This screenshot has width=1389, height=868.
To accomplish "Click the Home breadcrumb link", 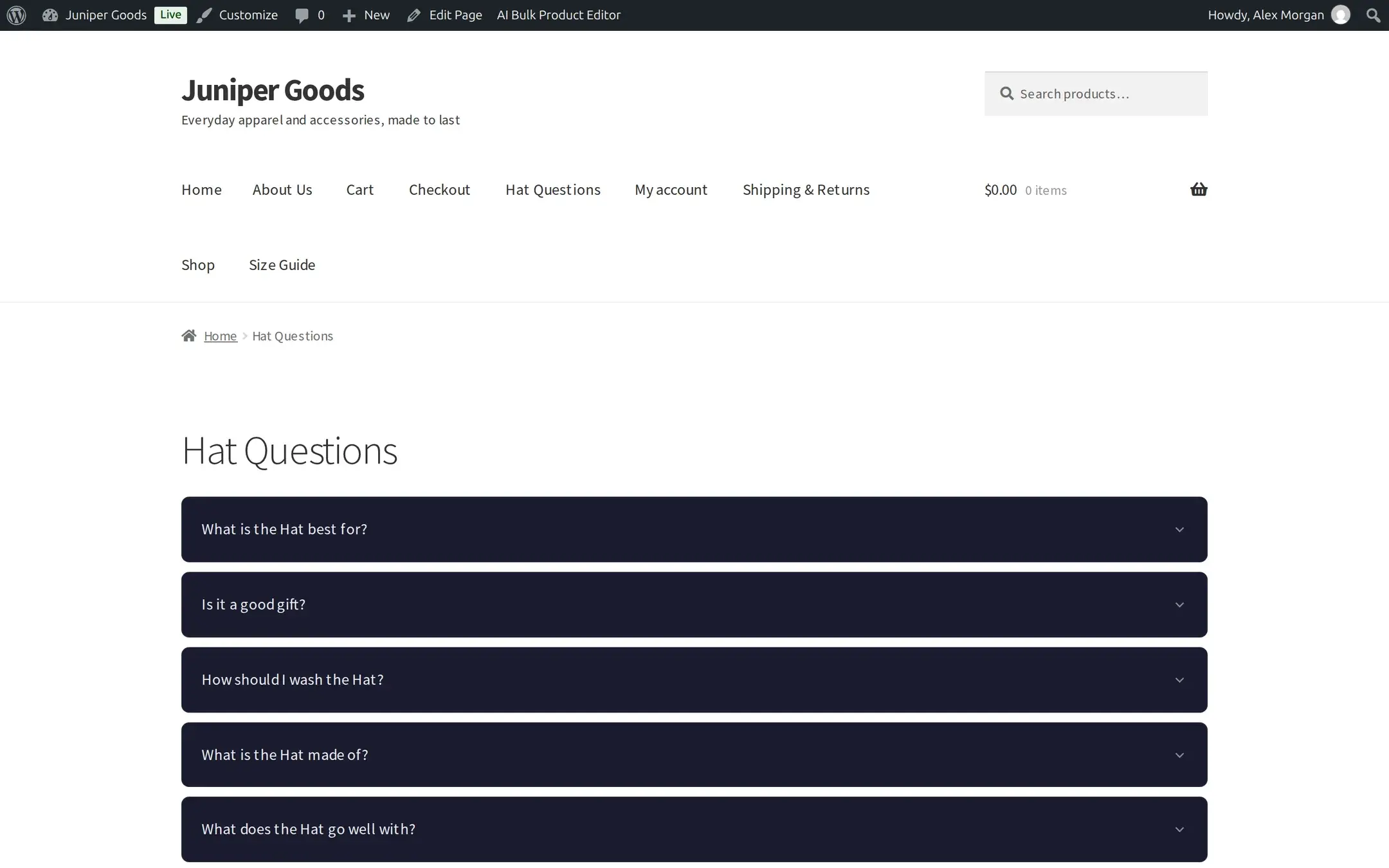I will pyautogui.click(x=221, y=336).
